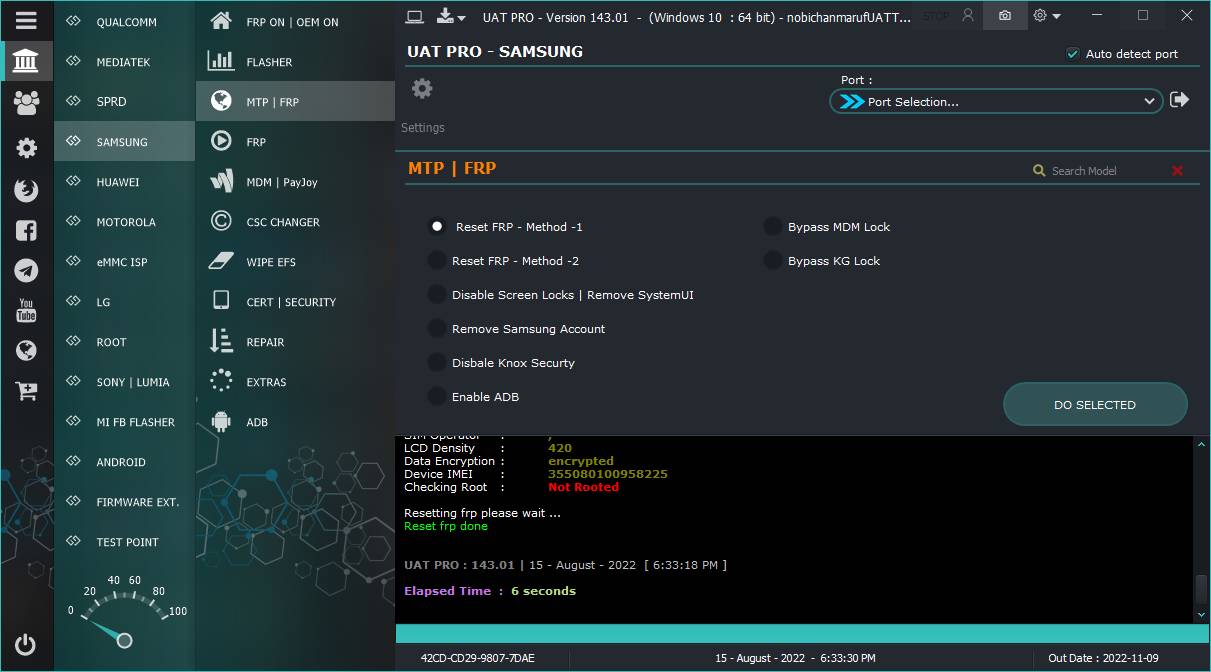Select Reset FRP - Method -1 radio
The image size is (1211, 672).
point(437,227)
